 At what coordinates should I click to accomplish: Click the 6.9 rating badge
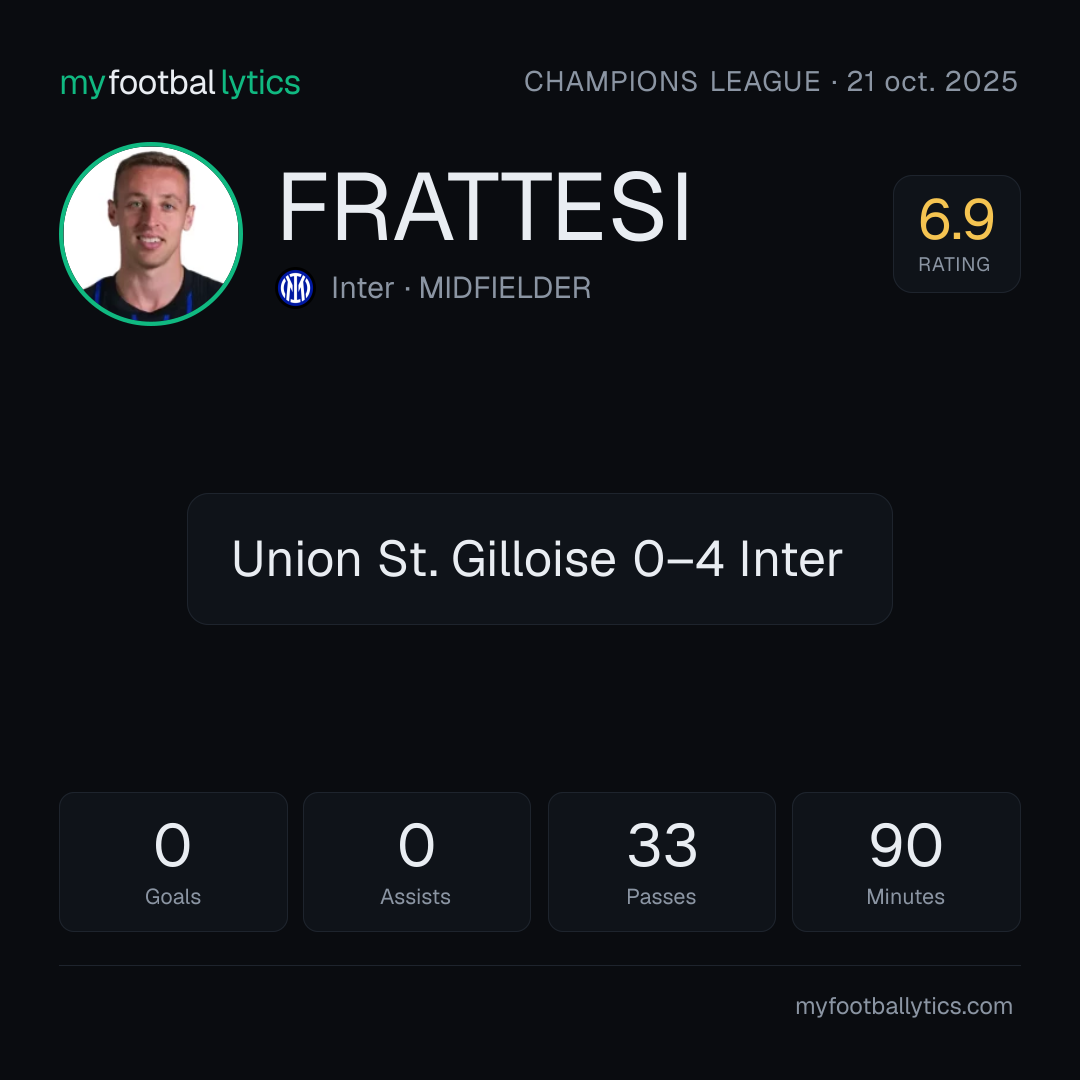tap(957, 234)
